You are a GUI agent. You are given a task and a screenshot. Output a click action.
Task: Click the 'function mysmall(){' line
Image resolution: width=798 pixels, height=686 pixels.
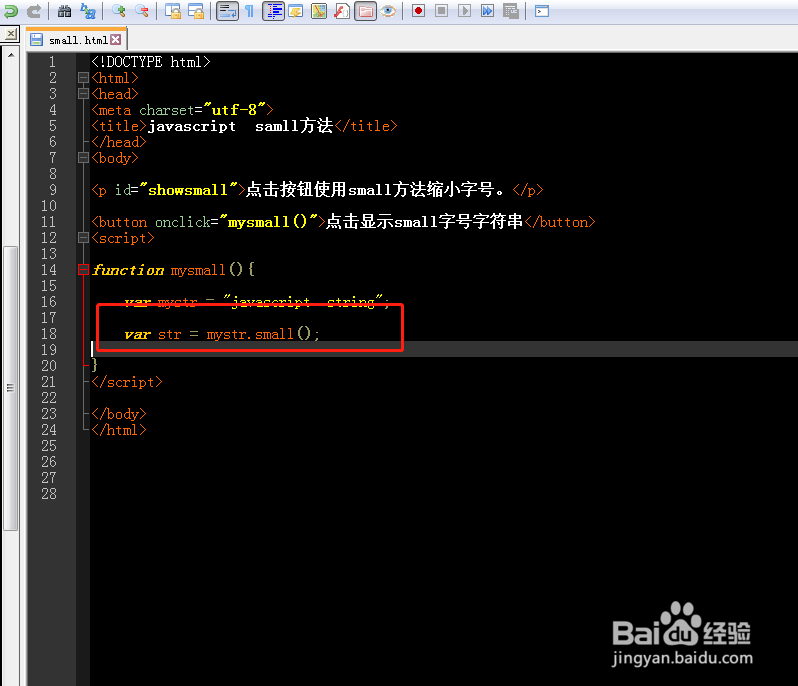(x=174, y=270)
